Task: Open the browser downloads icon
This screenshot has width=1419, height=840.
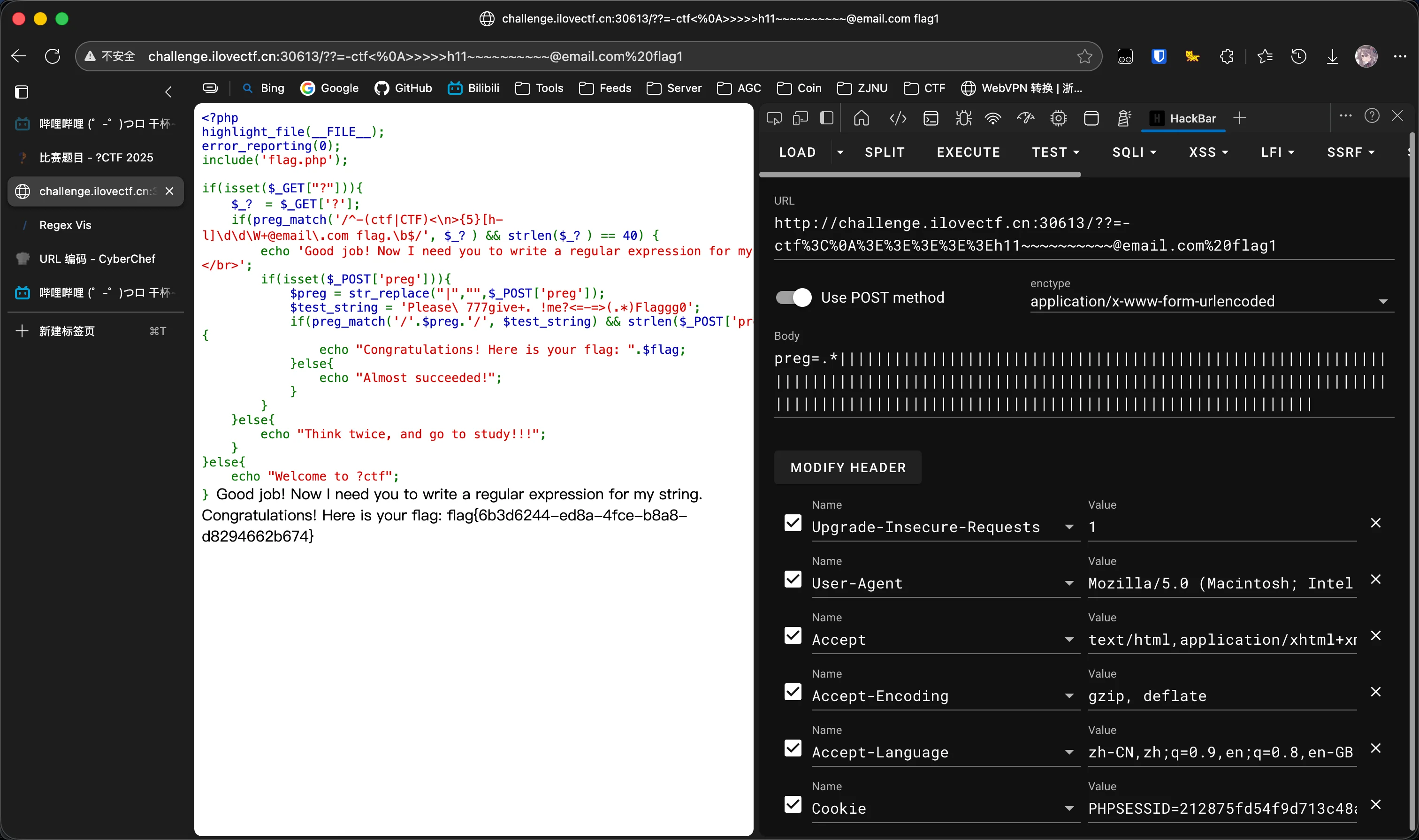Action: 1332,56
